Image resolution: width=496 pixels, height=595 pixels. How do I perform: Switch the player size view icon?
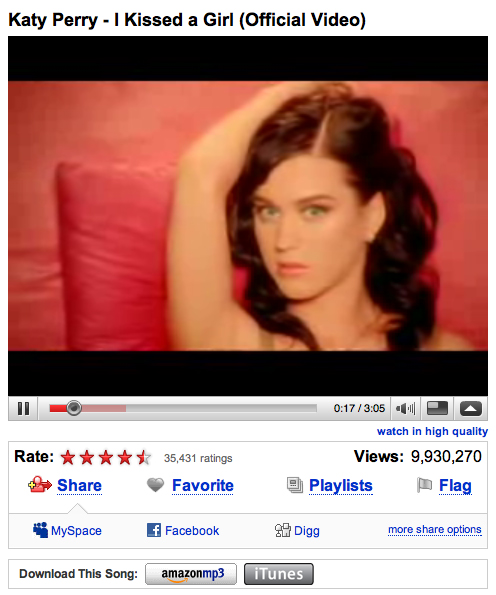(x=437, y=409)
